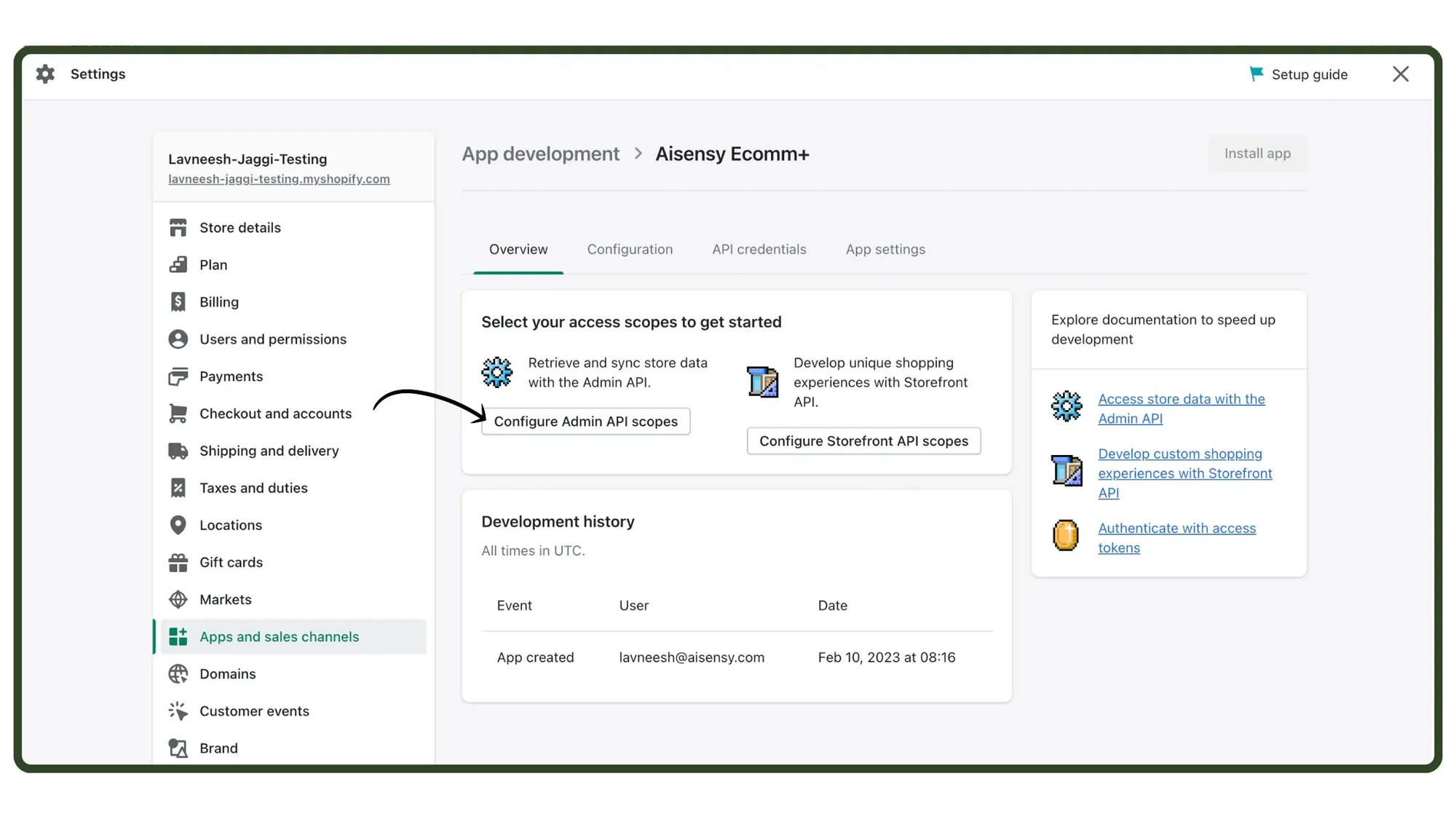Click the Locations pin icon
The height and width of the screenshot is (819, 1456).
[x=178, y=525]
